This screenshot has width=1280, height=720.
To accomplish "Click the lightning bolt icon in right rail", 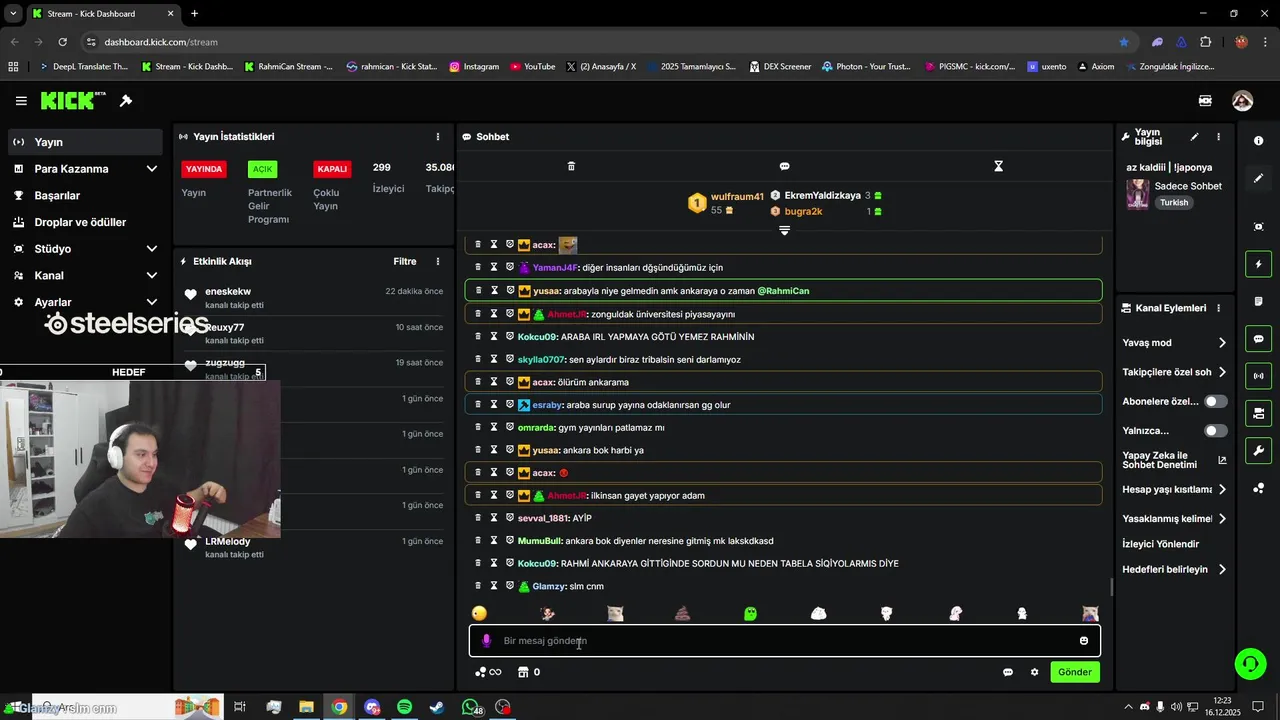I will 1258,265.
